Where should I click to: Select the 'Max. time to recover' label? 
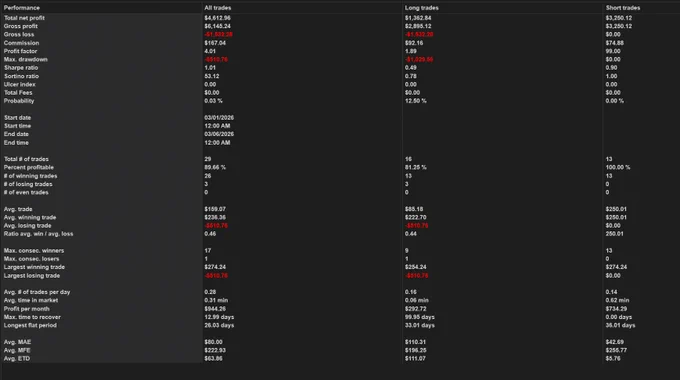tap(32, 317)
